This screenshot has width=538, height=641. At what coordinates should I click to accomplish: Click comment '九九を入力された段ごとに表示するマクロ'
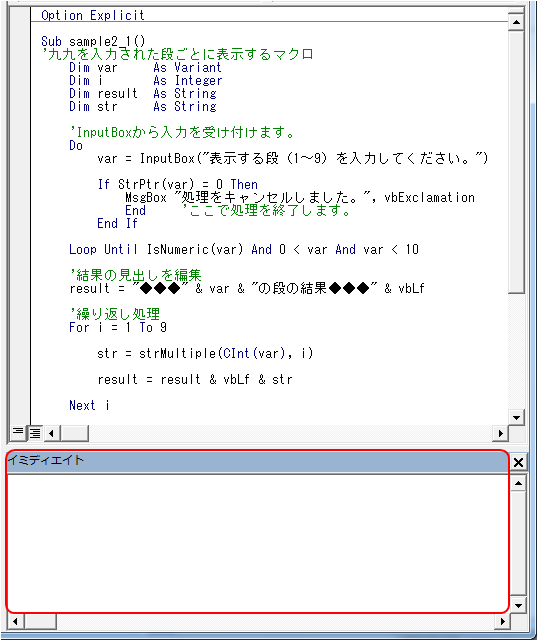(x=178, y=54)
